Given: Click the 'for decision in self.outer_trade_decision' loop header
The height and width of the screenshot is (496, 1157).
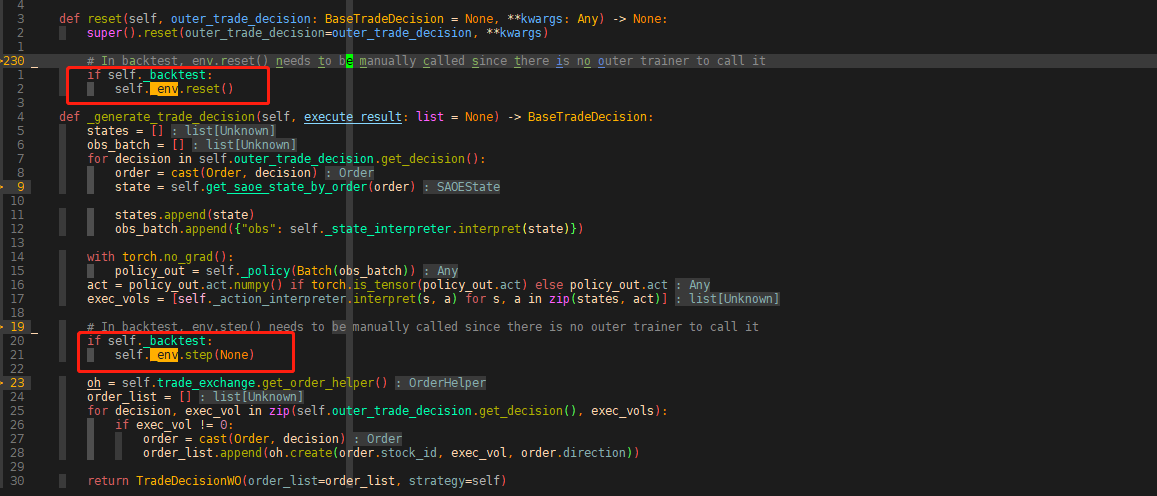Looking at the screenshot, I should point(288,159).
